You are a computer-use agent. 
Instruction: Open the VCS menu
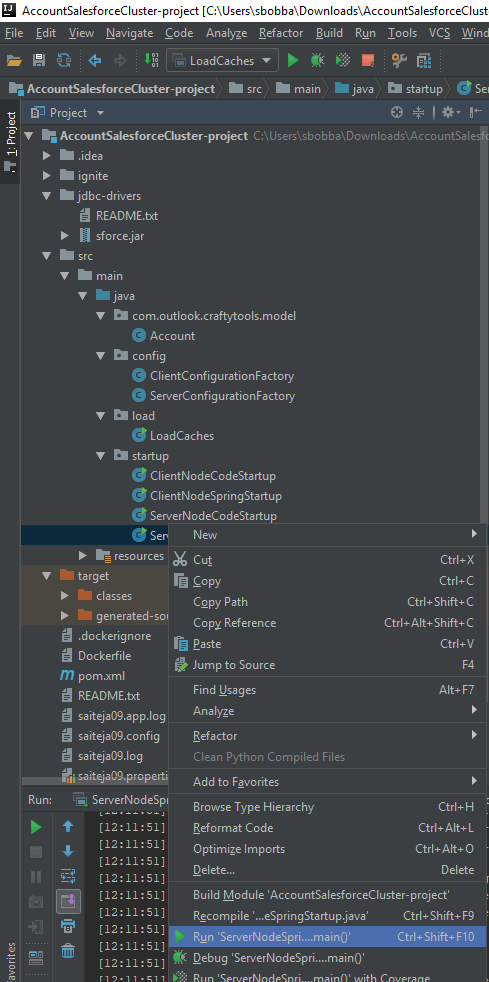click(440, 33)
